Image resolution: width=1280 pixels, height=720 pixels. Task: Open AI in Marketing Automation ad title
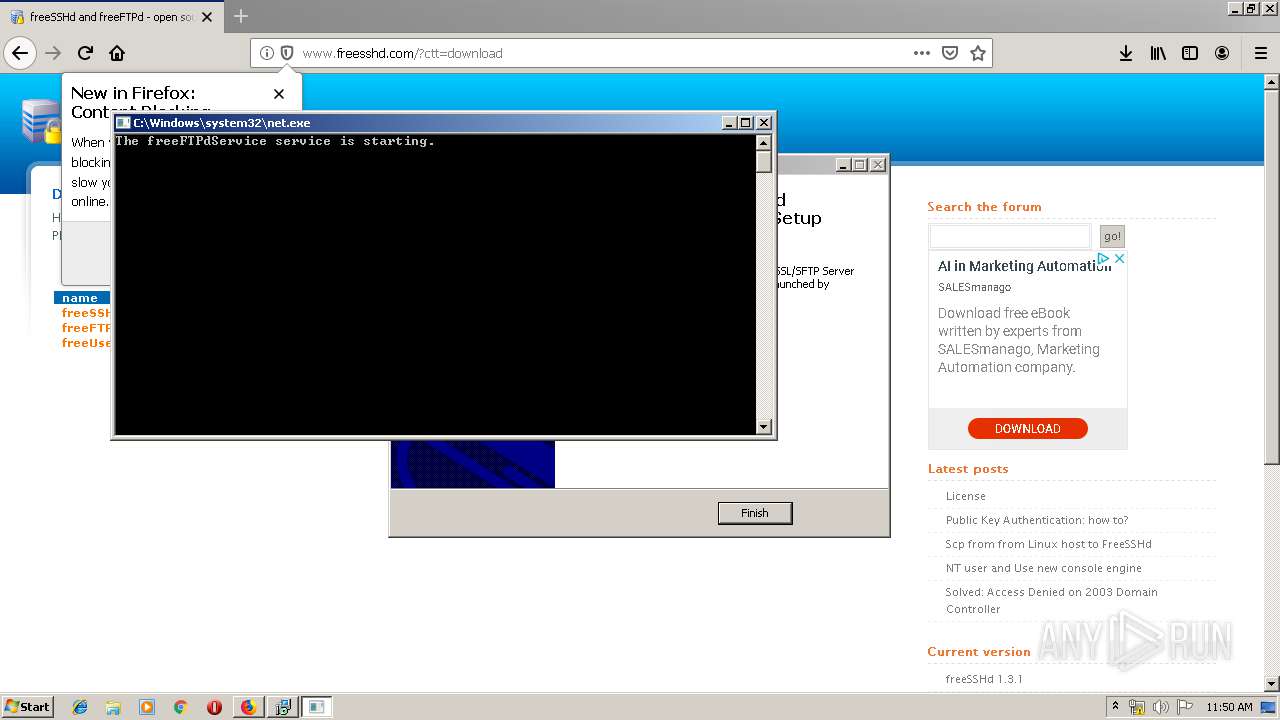pyautogui.click(x=1024, y=266)
